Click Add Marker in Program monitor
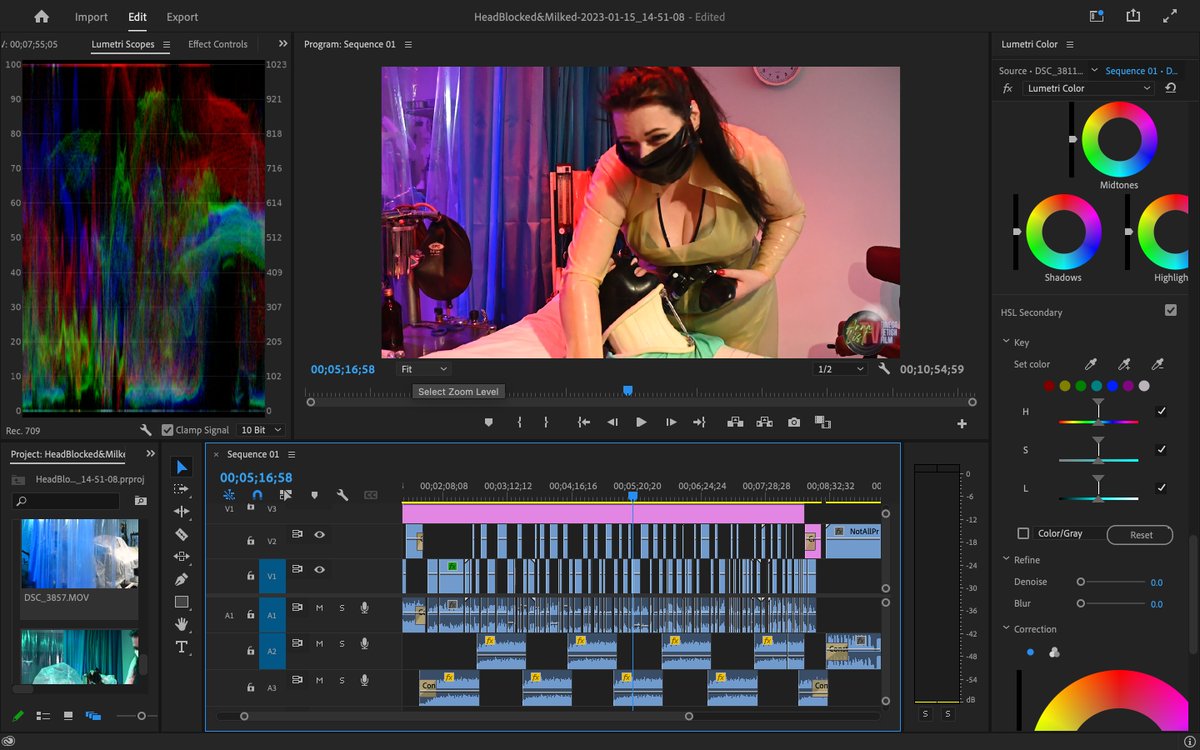 (489, 422)
